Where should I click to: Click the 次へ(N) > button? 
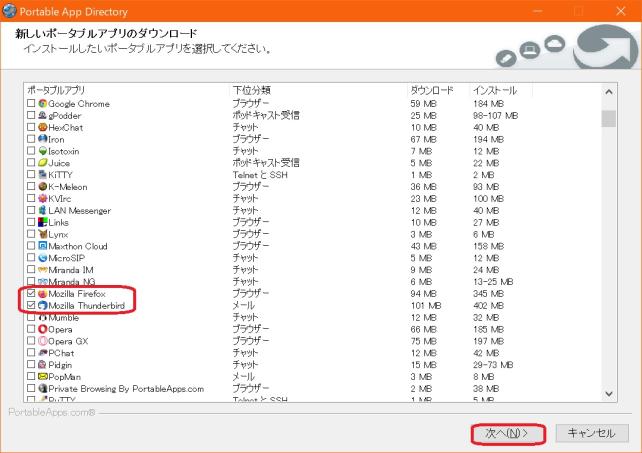tap(508, 434)
